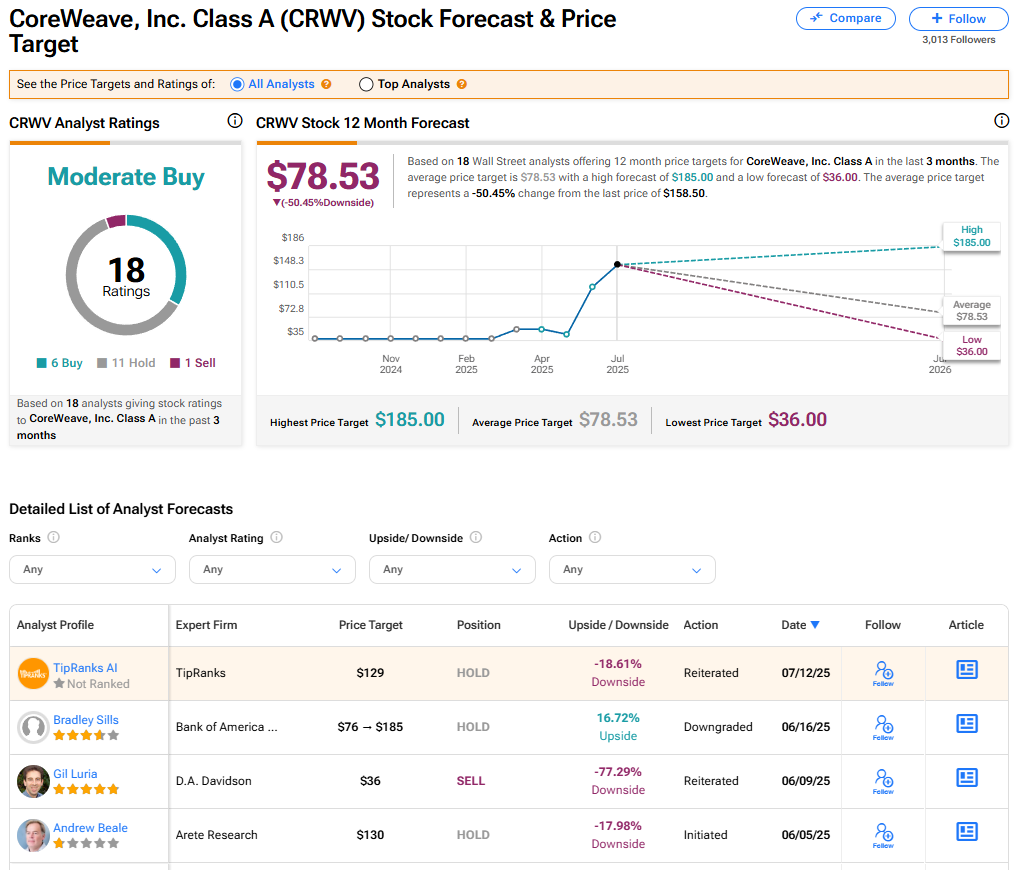The image size is (1023, 870).
Task: Click the Analyst Profile column header
Action: click(x=55, y=625)
